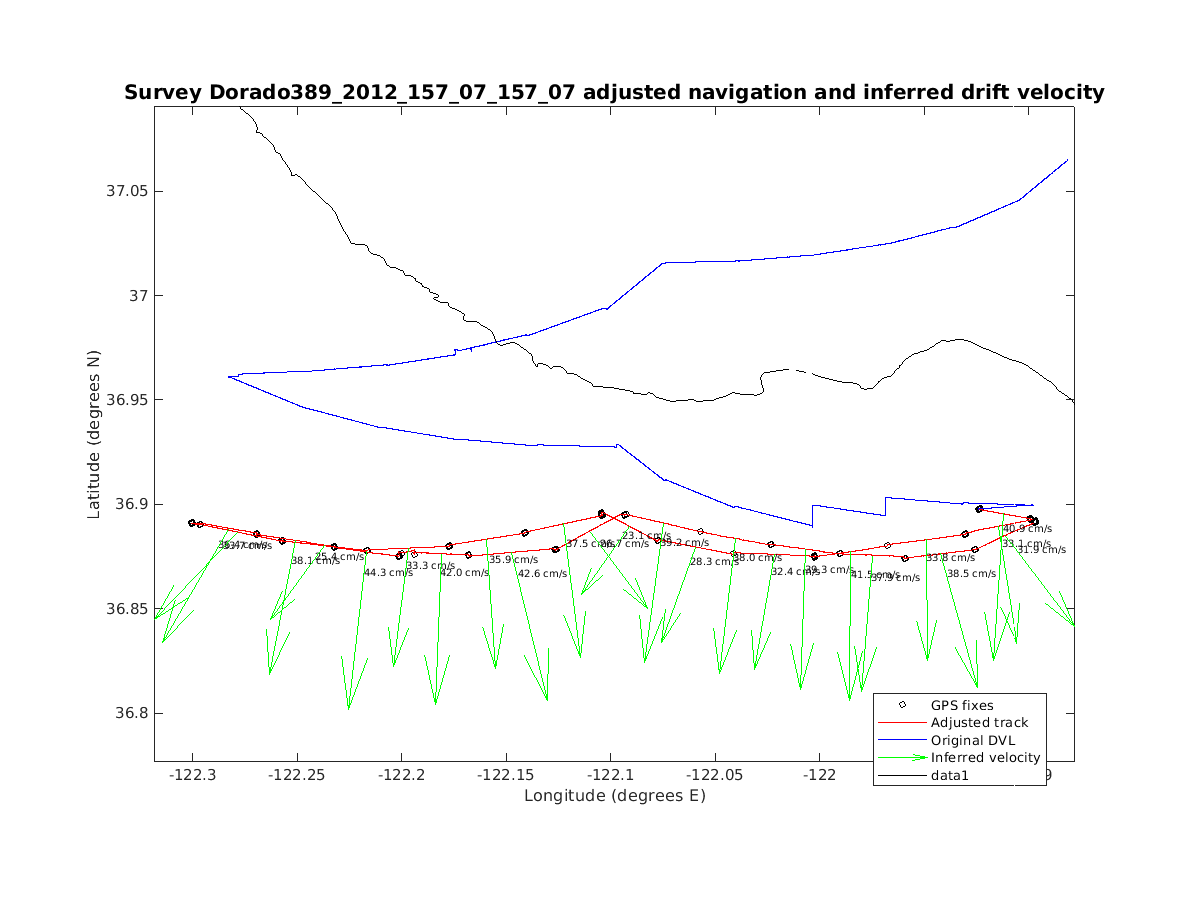Click the 'Latitude (degrees N)' axis label
Viewport: 1188px width, 900px height.
coord(94,433)
